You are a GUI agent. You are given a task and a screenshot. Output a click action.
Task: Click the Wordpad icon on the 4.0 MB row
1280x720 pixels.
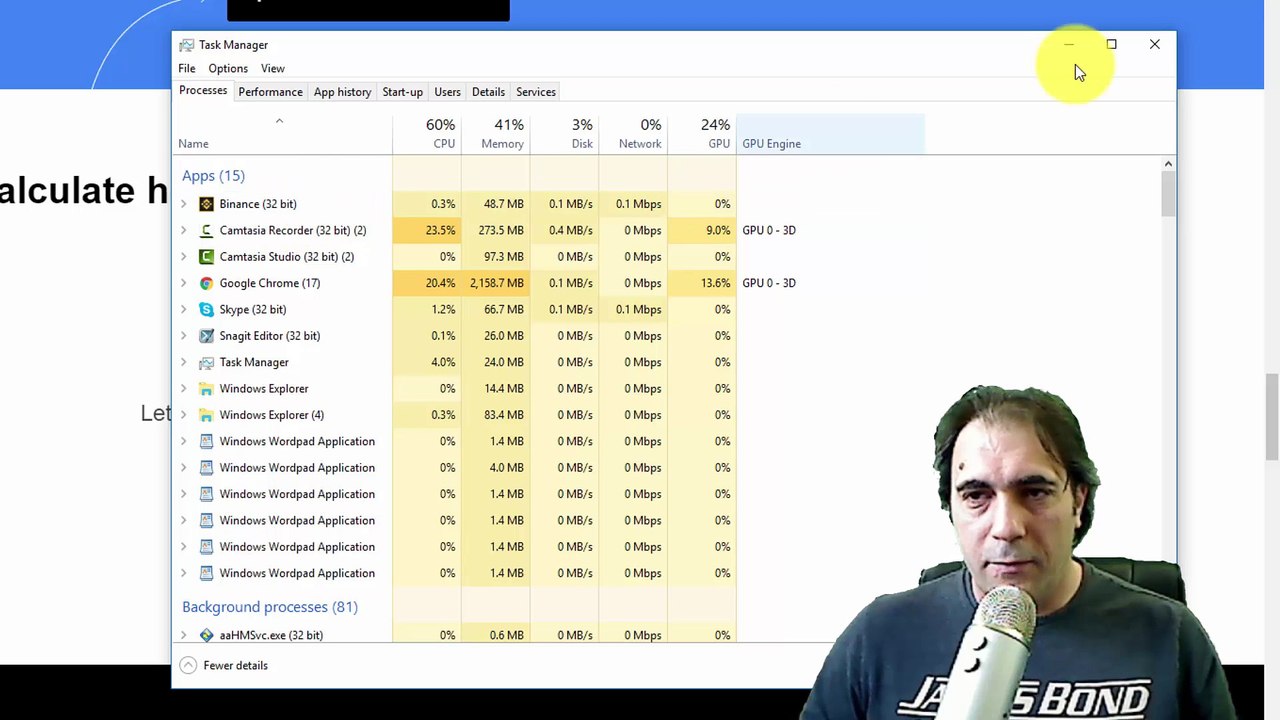(206, 468)
